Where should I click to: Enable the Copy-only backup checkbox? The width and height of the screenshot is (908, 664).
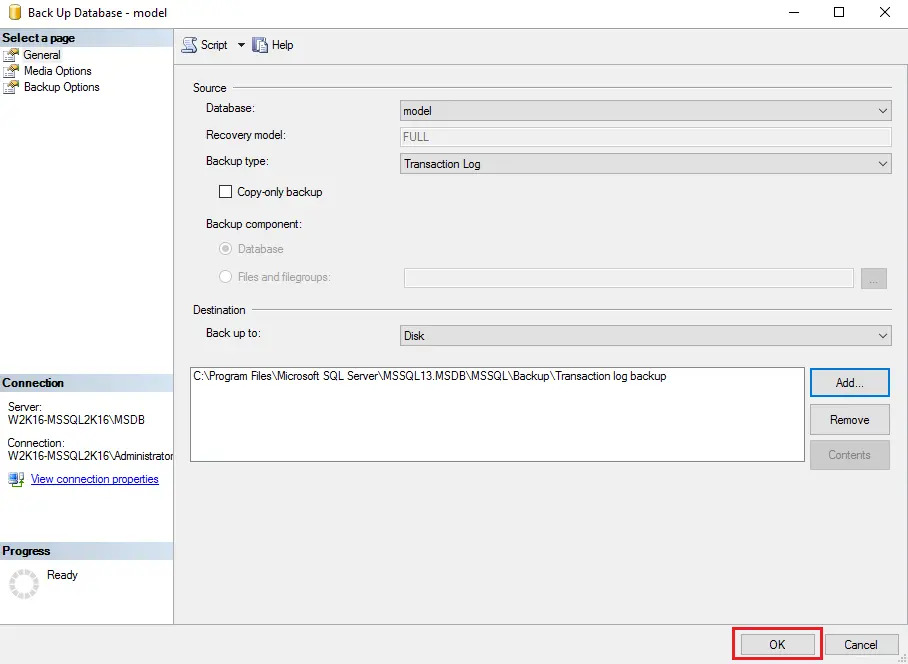click(225, 192)
